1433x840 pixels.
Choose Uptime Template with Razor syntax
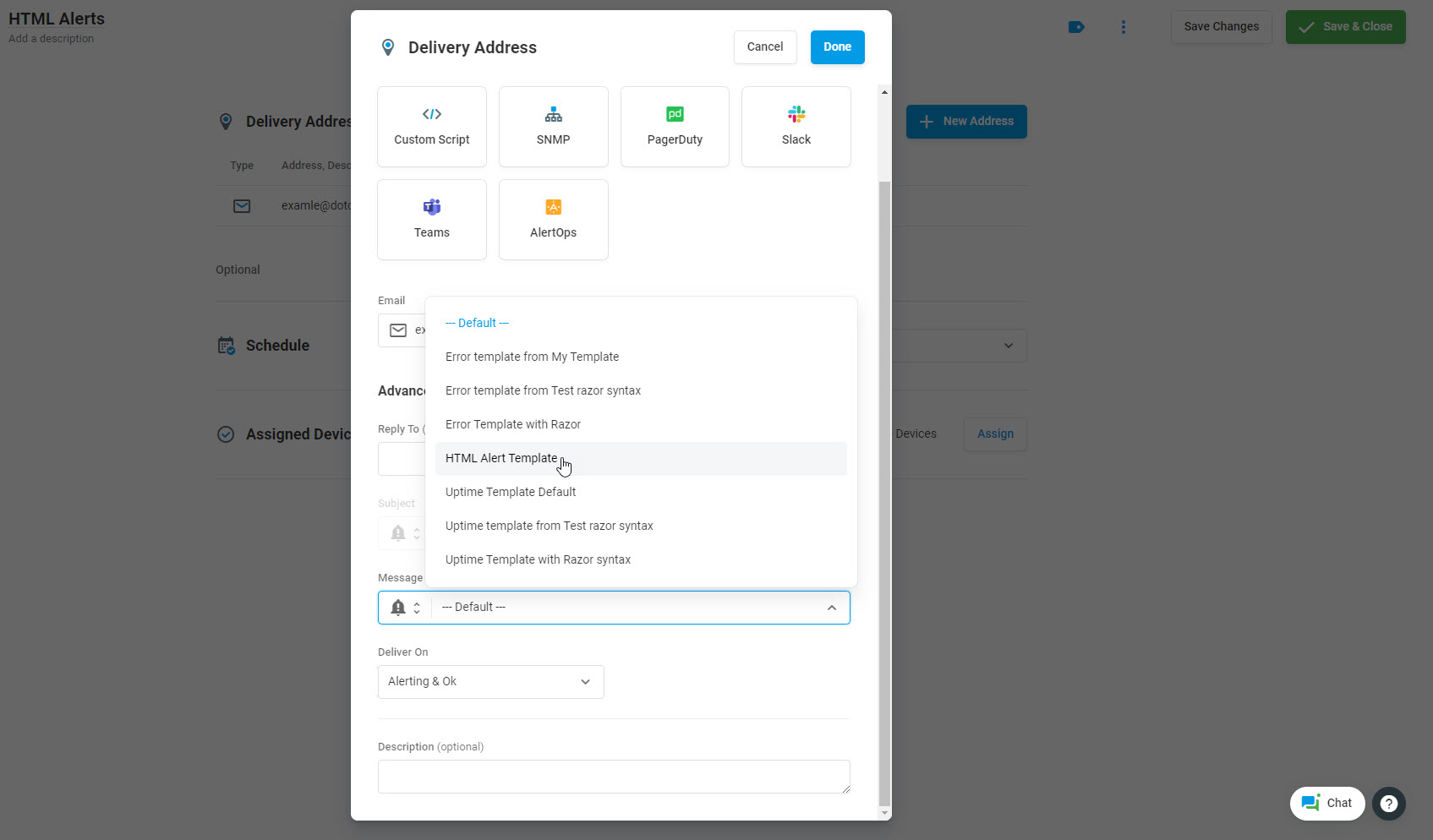[538, 559]
